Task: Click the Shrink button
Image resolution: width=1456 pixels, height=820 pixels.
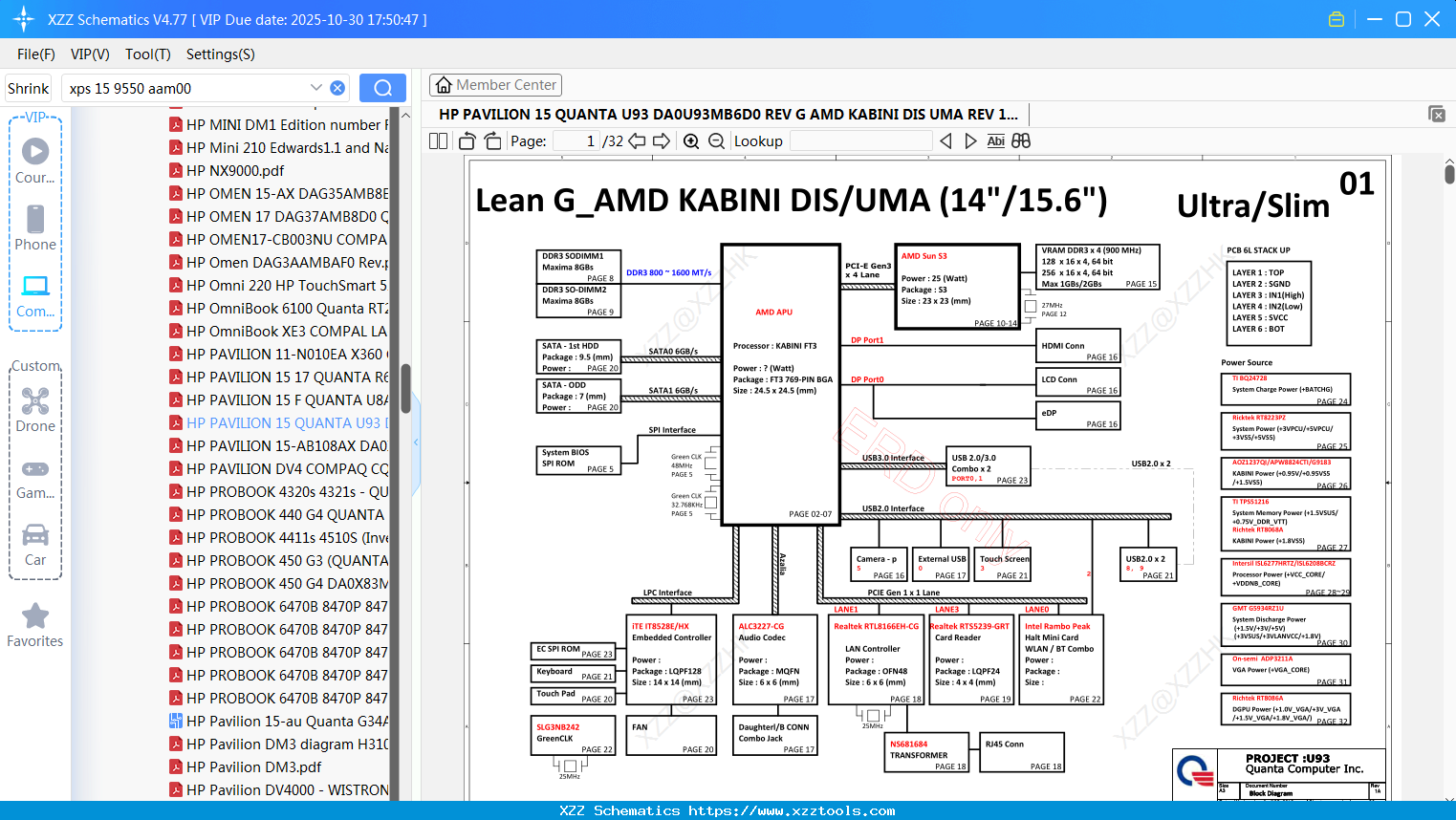Action: pos(29,88)
